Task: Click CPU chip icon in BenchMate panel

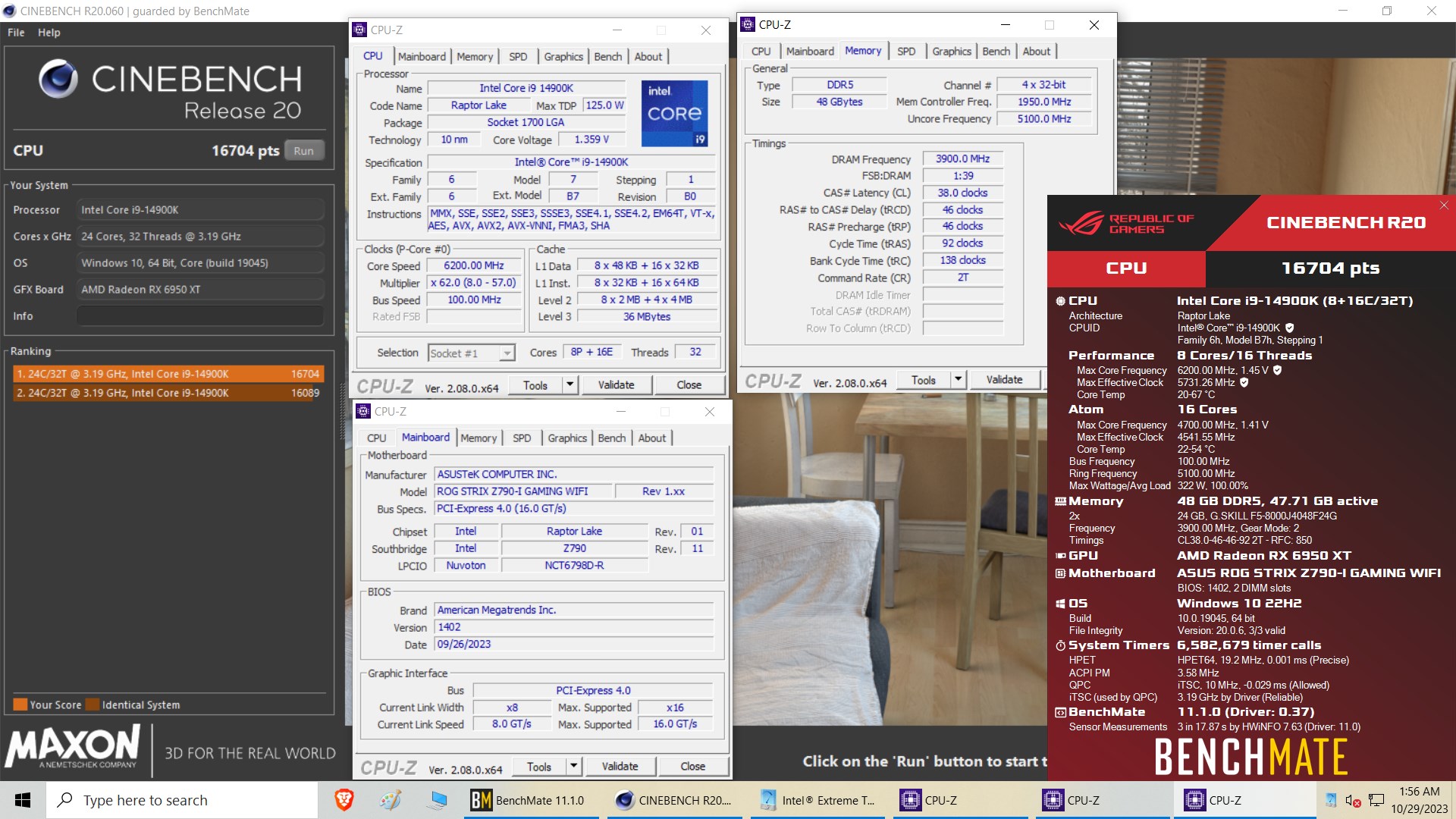Action: tap(1060, 301)
